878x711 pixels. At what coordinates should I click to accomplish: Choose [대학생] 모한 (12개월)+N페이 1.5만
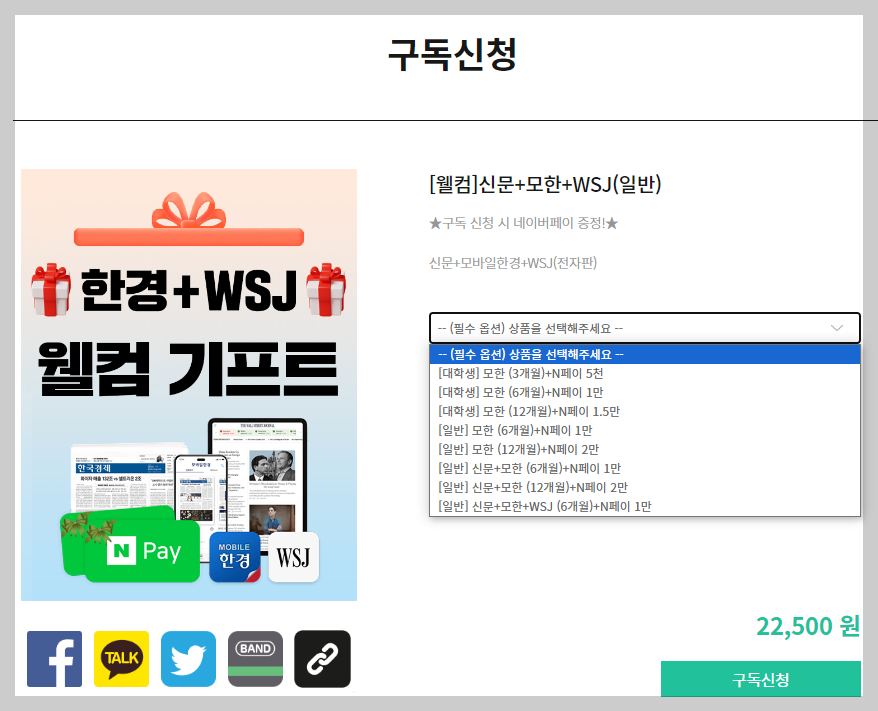[x=645, y=411]
